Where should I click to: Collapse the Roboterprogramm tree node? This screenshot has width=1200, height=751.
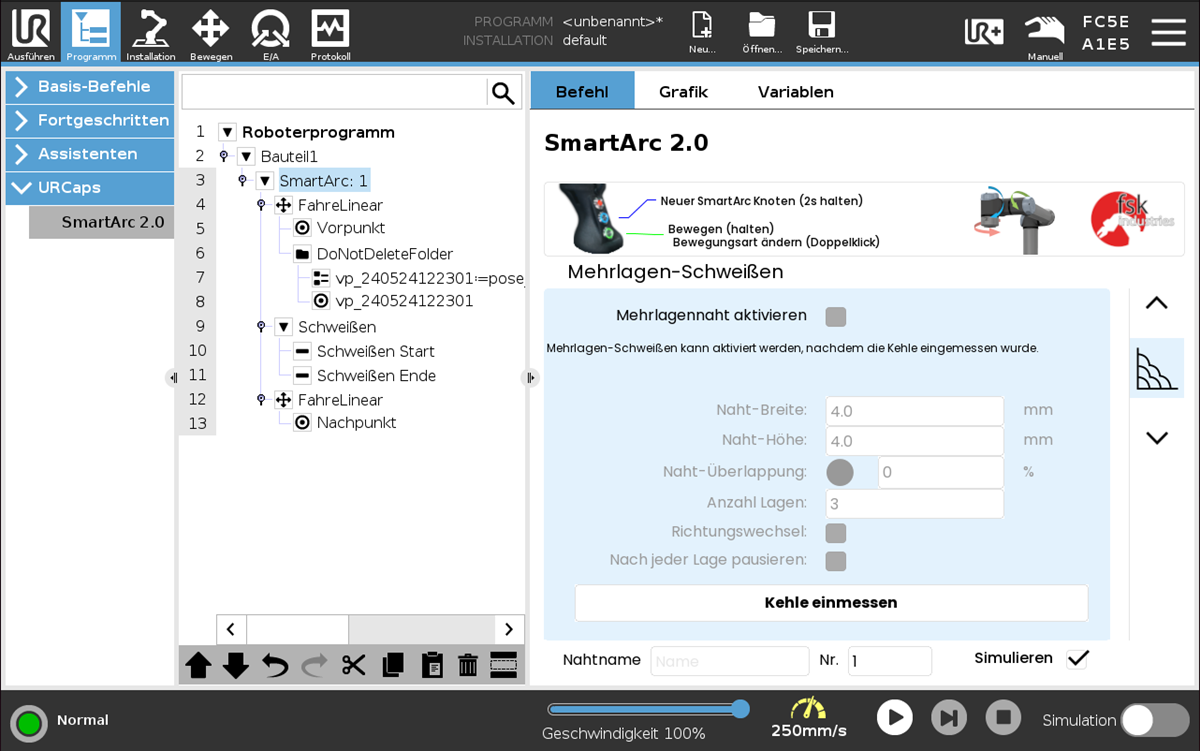click(x=227, y=132)
